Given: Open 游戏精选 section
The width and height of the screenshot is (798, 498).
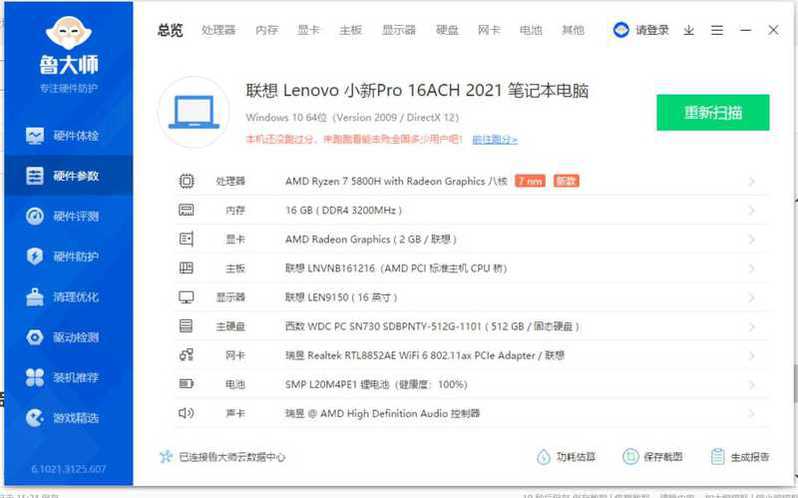Looking at the screenshot, I should [69, 418].
